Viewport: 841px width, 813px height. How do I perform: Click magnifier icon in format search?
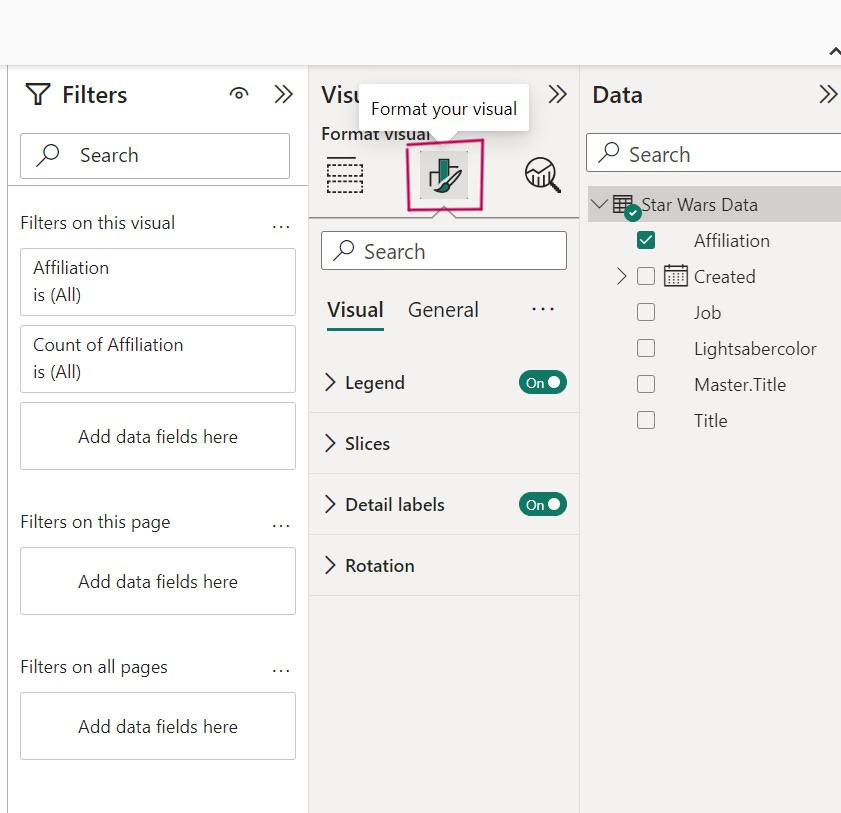point(343,250)
